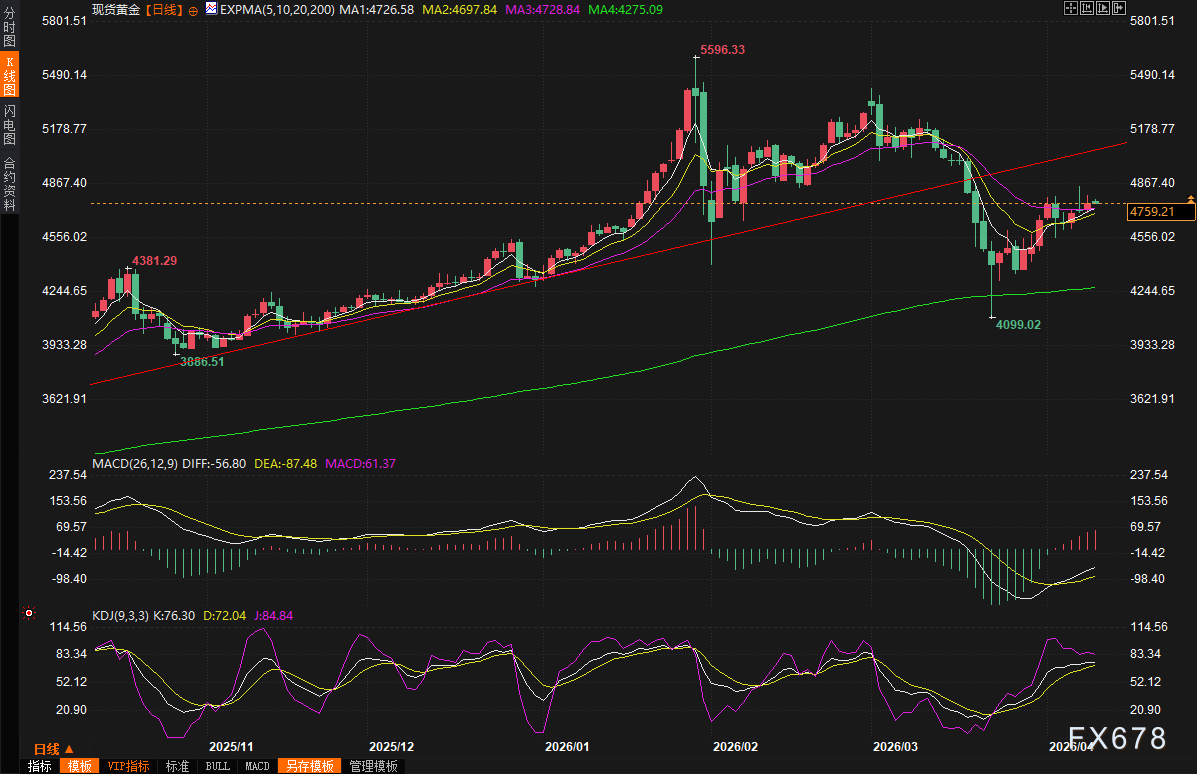Switch to the 分时图 side tab
Screen dimensions: 1197x774
[x=10, y=27]
